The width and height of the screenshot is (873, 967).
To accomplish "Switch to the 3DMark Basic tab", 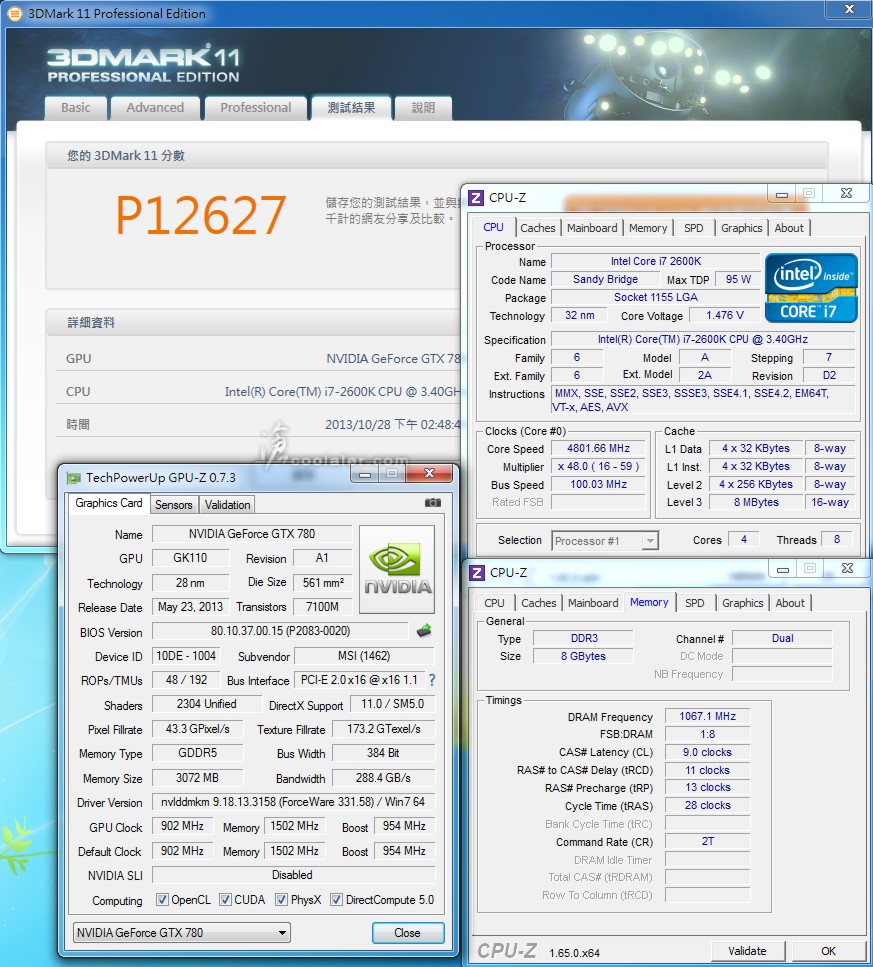I will point(76,108).
